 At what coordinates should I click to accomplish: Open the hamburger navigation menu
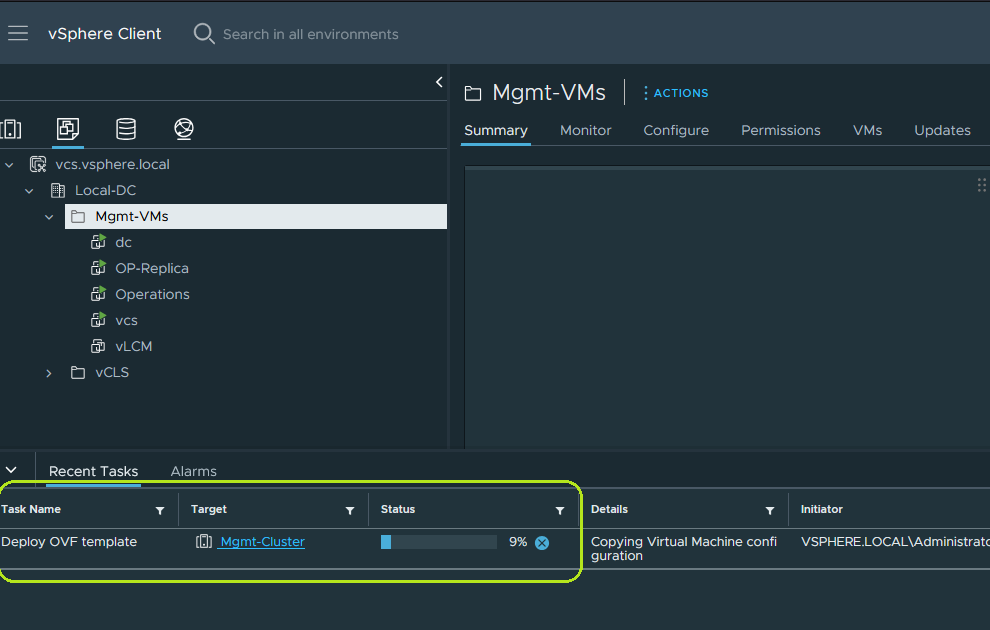click(x=18, y=33)
